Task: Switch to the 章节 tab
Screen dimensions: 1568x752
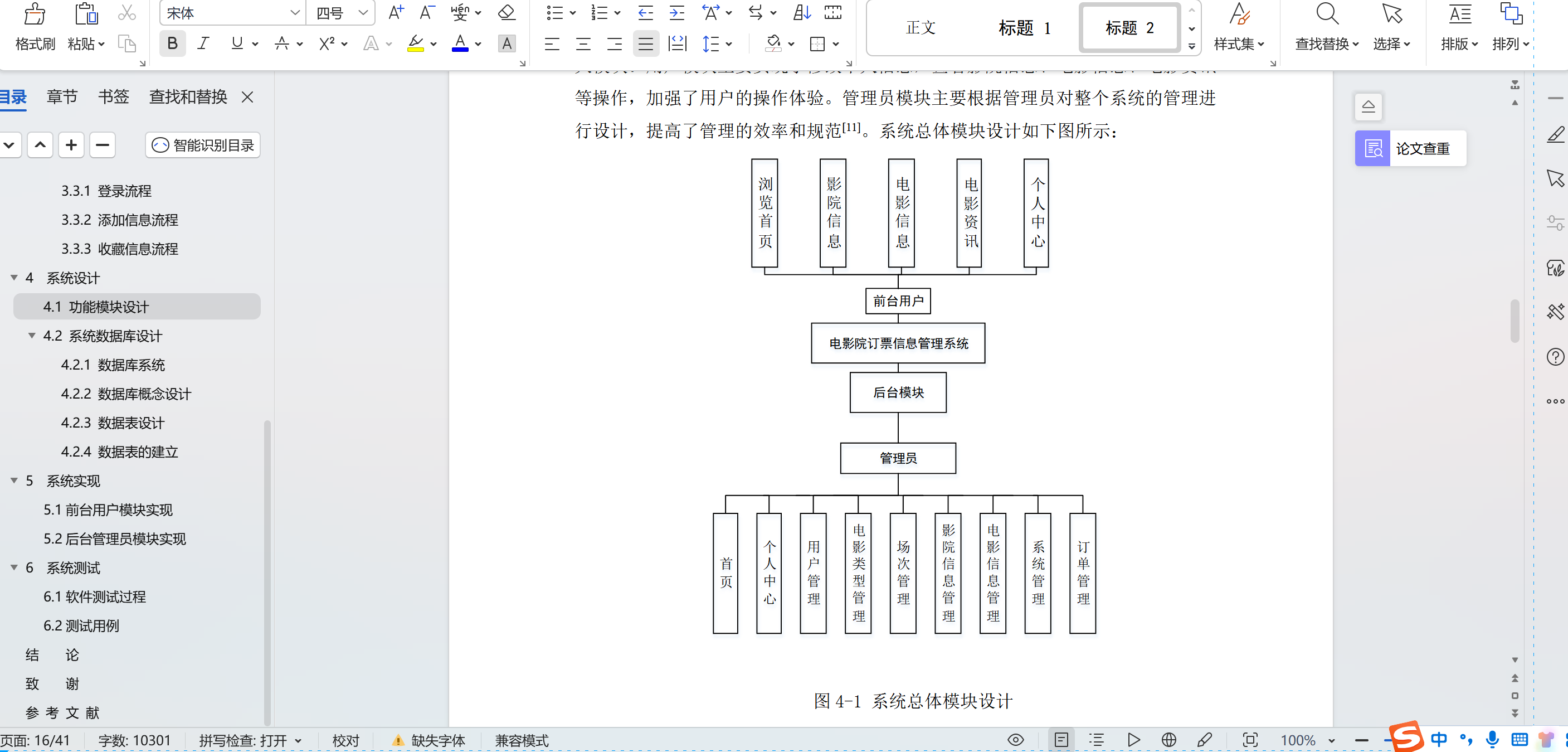Action: 61,97
